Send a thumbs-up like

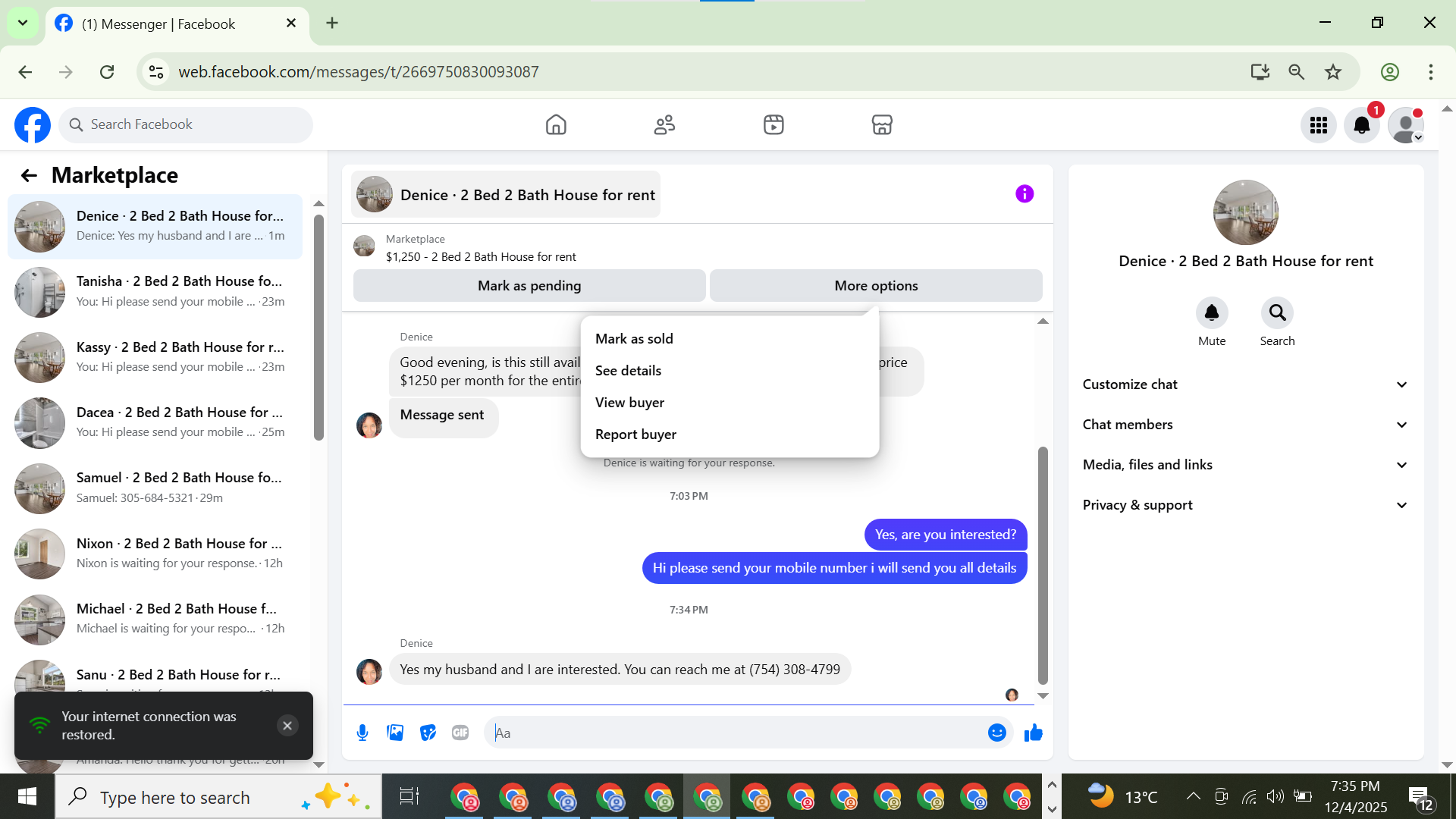1033,733
